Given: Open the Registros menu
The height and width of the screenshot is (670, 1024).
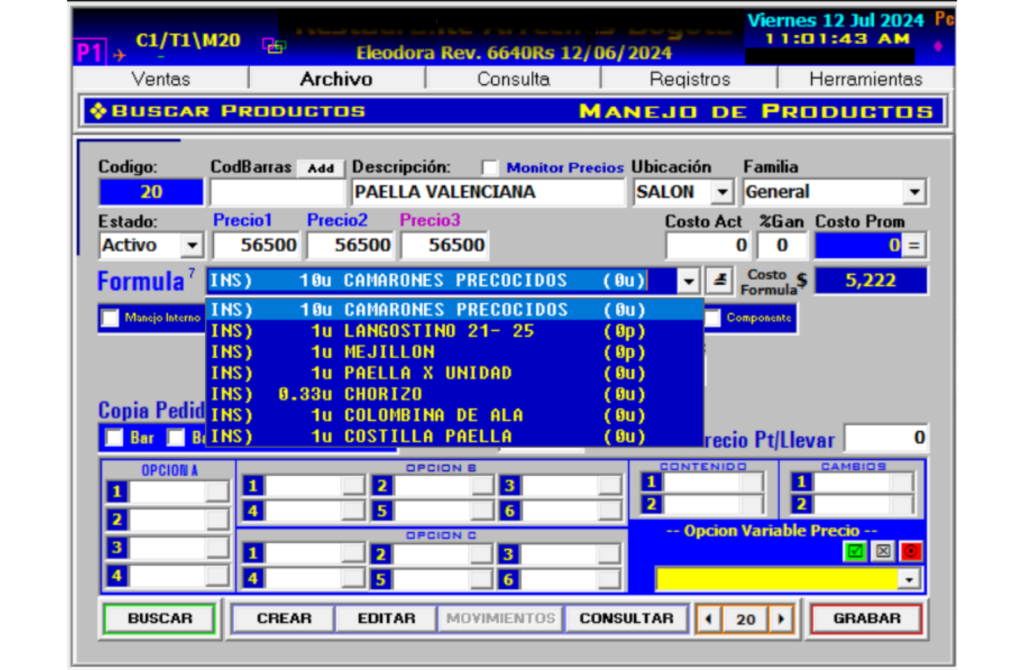Looking at the screenshot, I should tap(690, 79).
